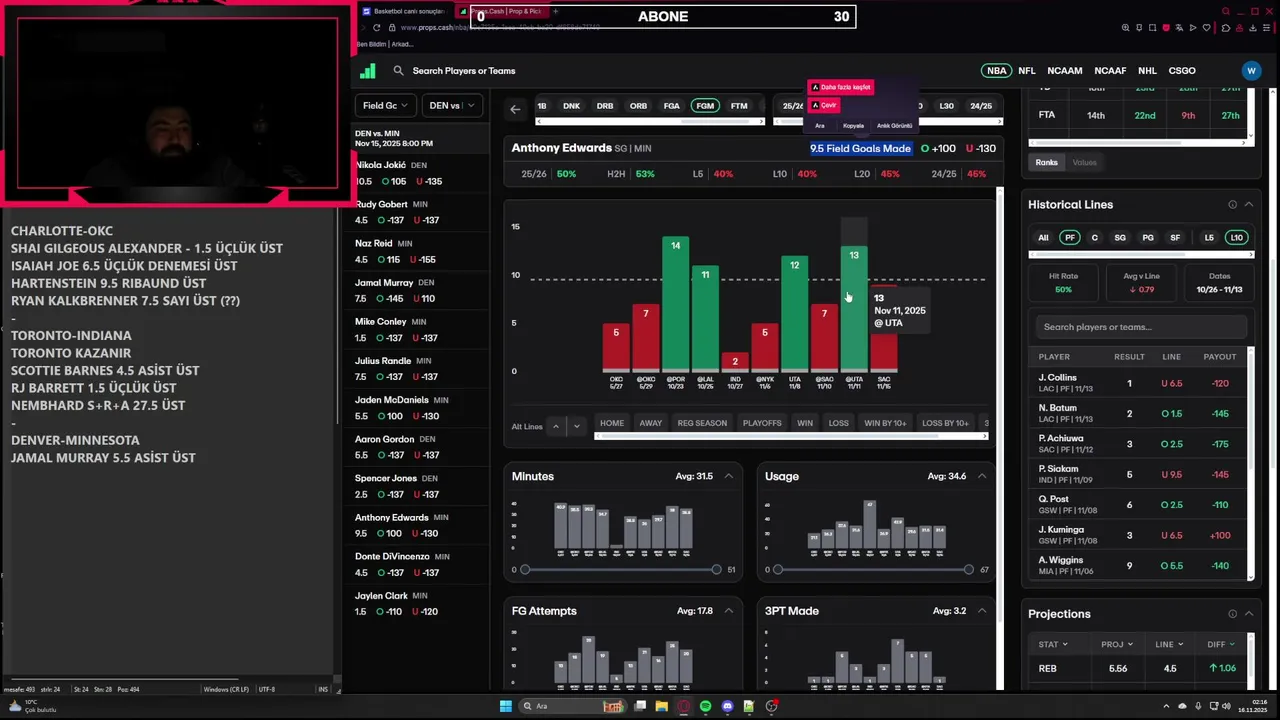
Task: Lower alt line with down chevron
Action: [576, 426]
